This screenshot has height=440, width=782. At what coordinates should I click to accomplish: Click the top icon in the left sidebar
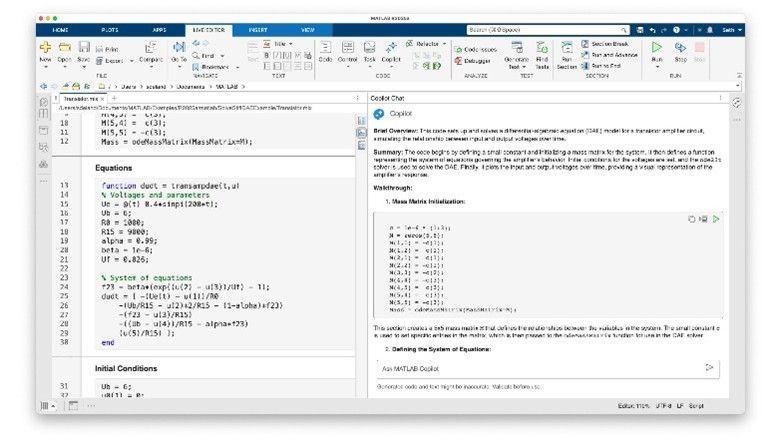click(x=44, y=102)
